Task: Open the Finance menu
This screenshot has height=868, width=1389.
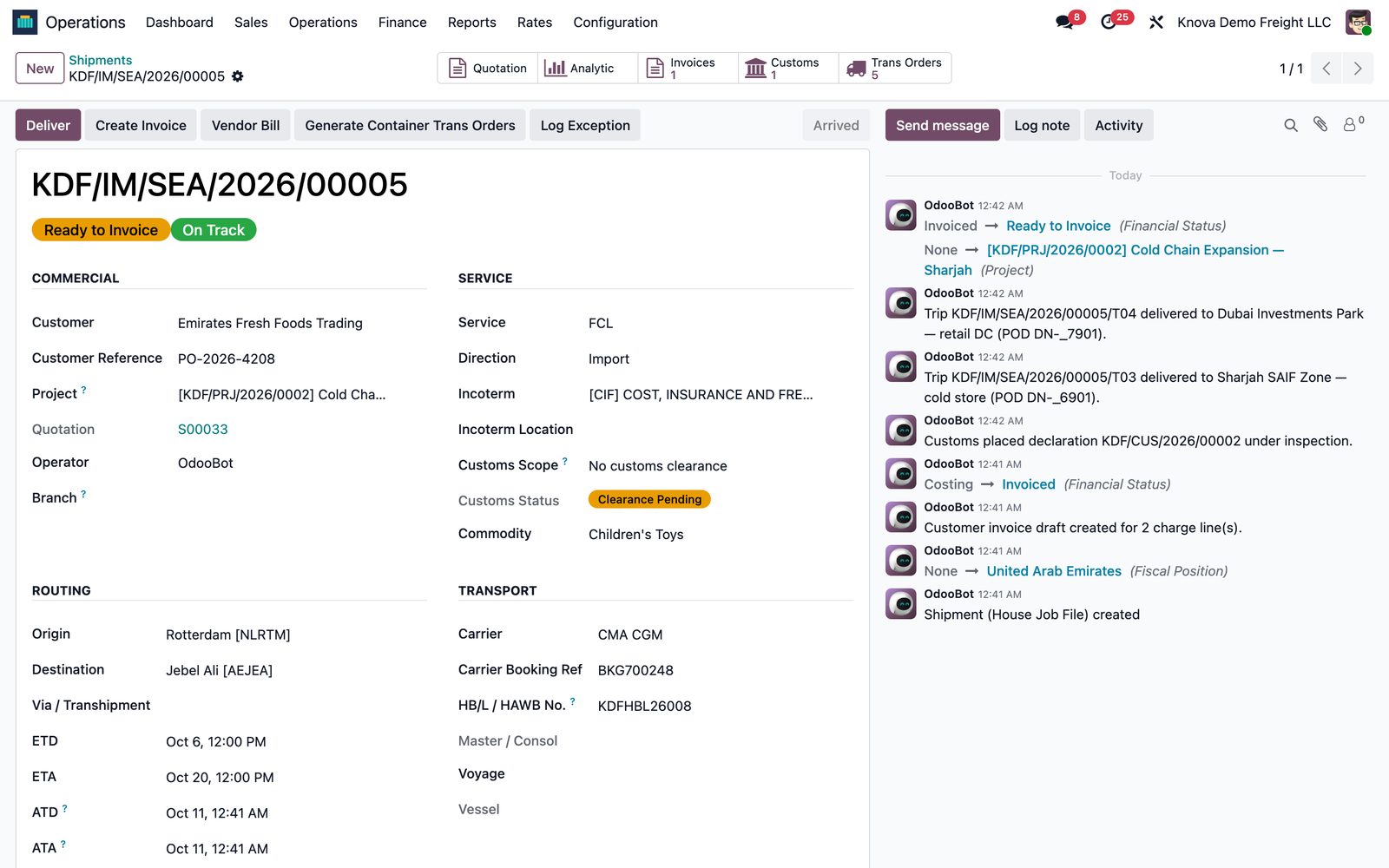Action: coord(403,23)
